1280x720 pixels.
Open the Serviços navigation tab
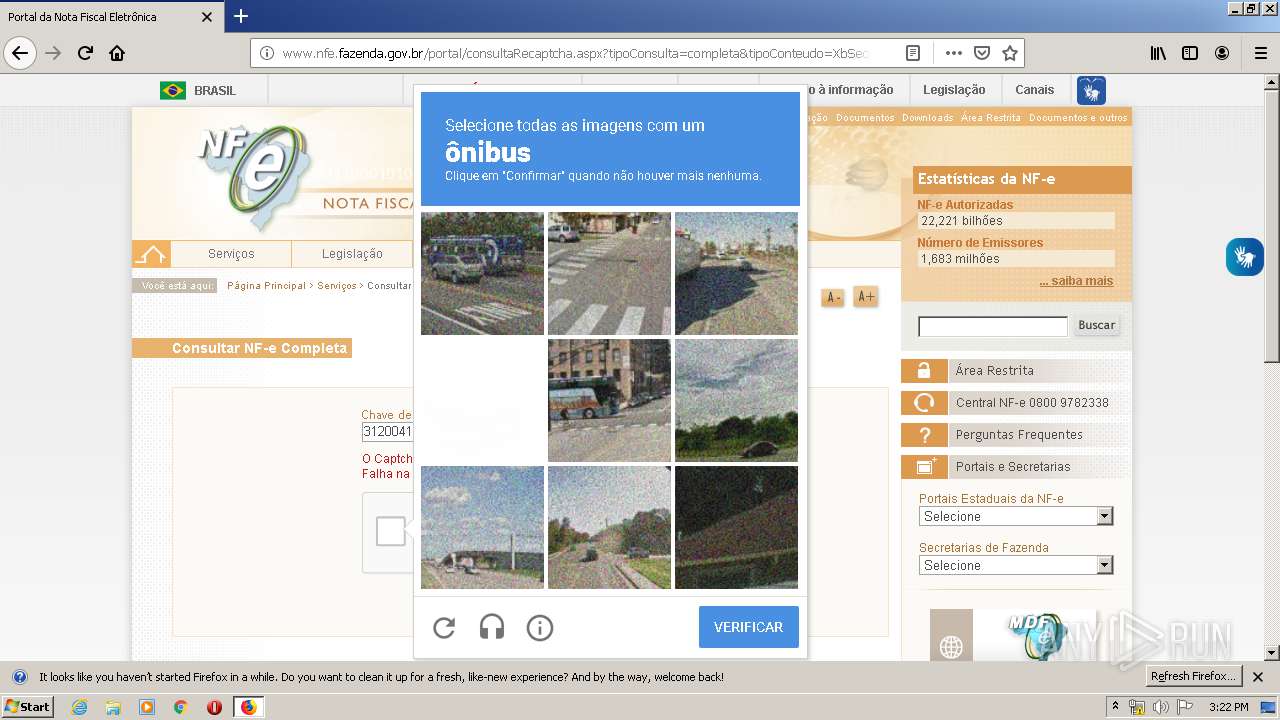(x=231, y=254)
